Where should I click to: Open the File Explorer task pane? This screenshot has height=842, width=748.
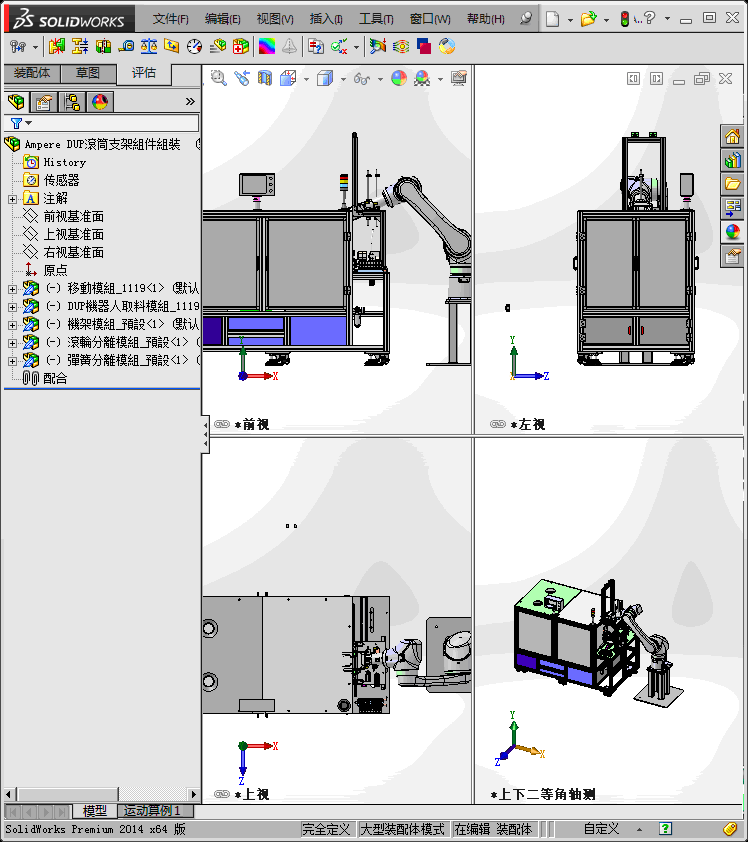click(x=732, y=184)
